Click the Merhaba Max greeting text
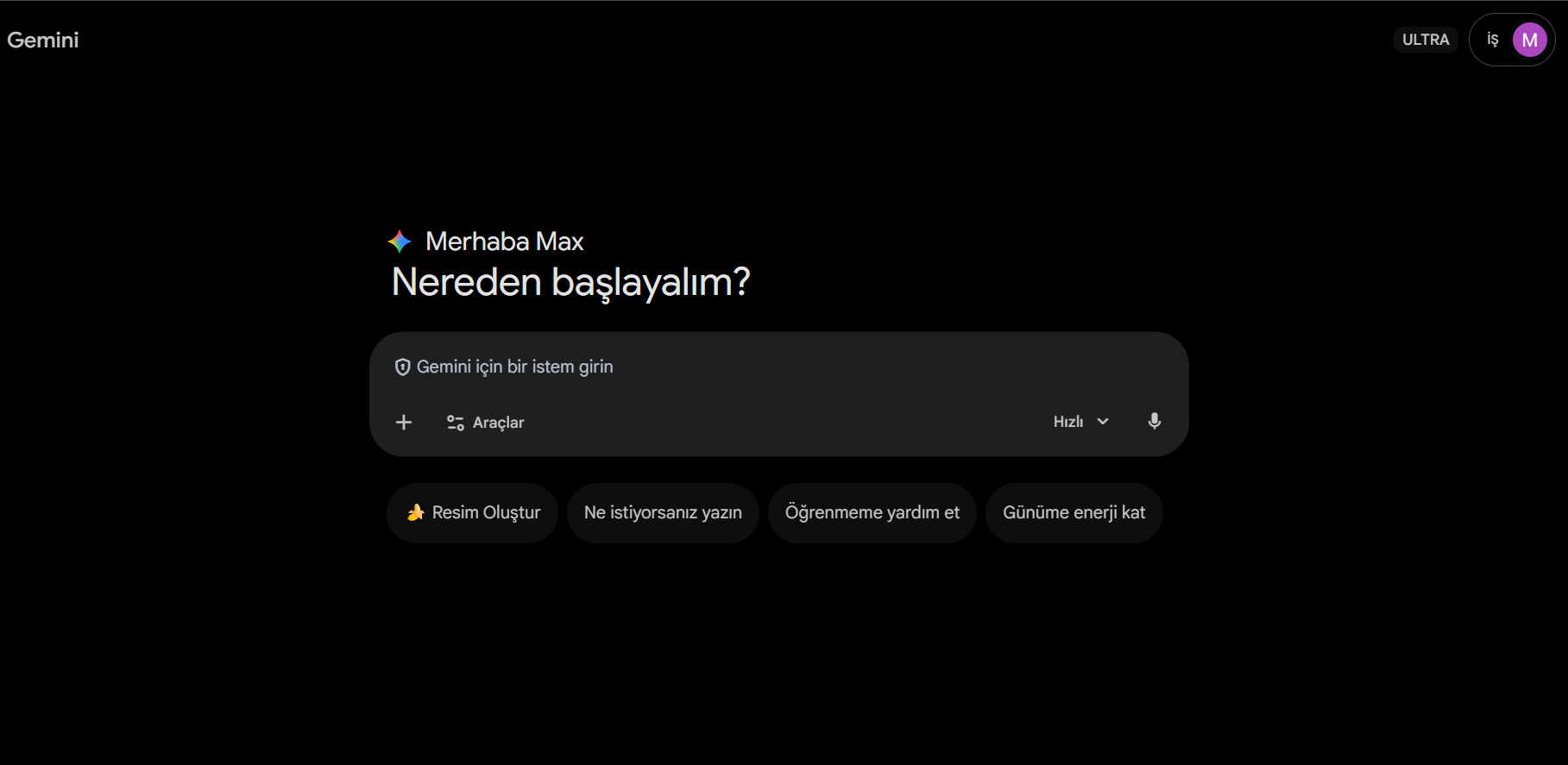This screenshot has height=765, width=1568. (505, 241)
